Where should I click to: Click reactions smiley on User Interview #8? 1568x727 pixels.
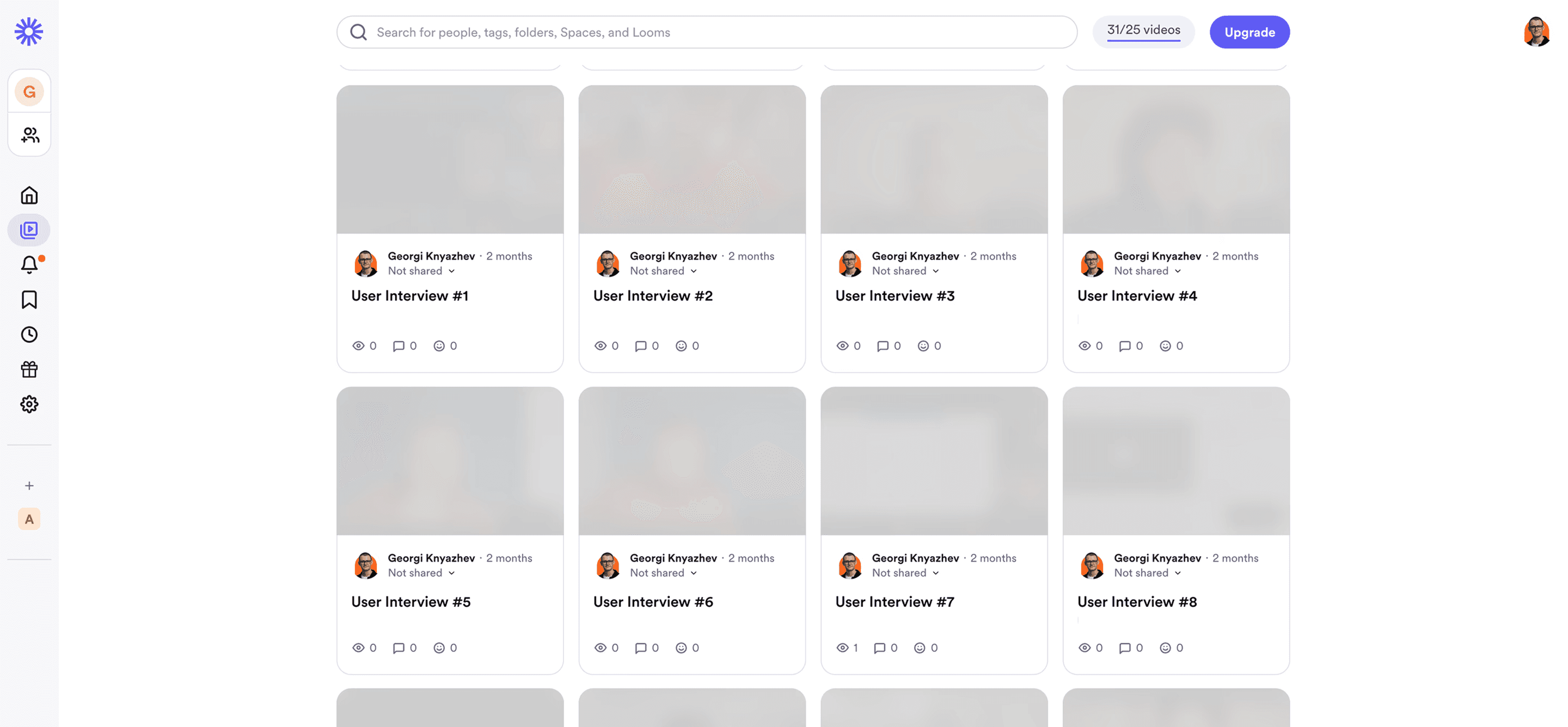(x=1165, y=648)
